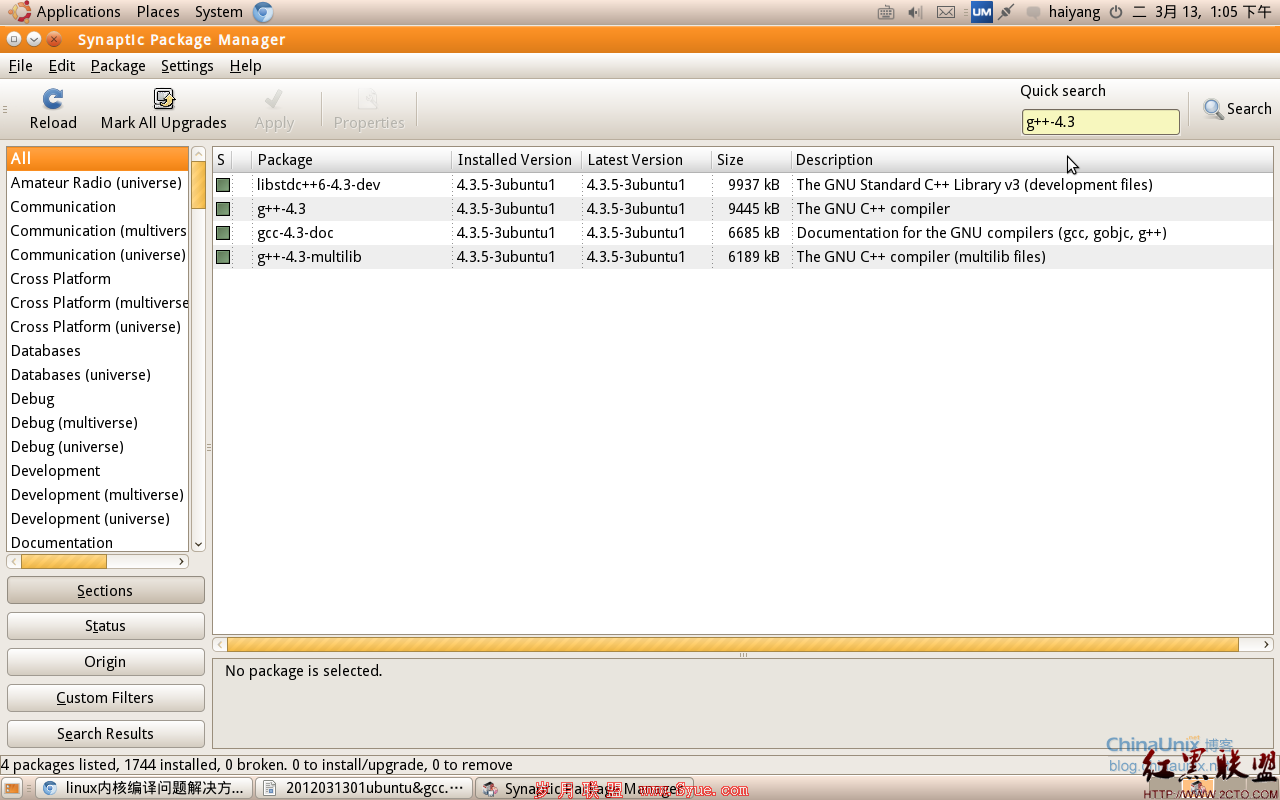
Task: Open Search dialog via magnifier button
Action: click(1237, 109)
